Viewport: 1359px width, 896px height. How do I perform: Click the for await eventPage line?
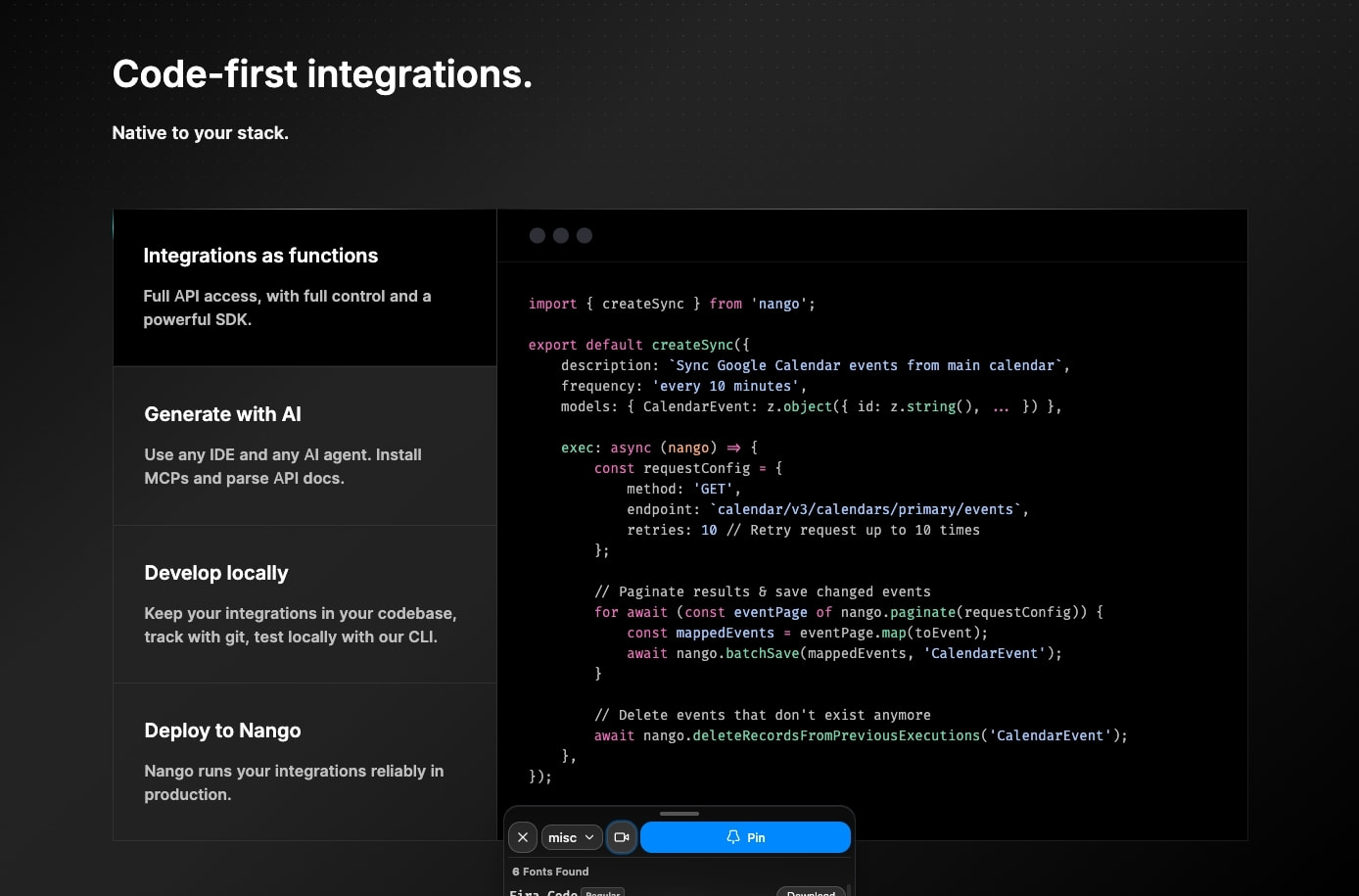pos(848,612)
